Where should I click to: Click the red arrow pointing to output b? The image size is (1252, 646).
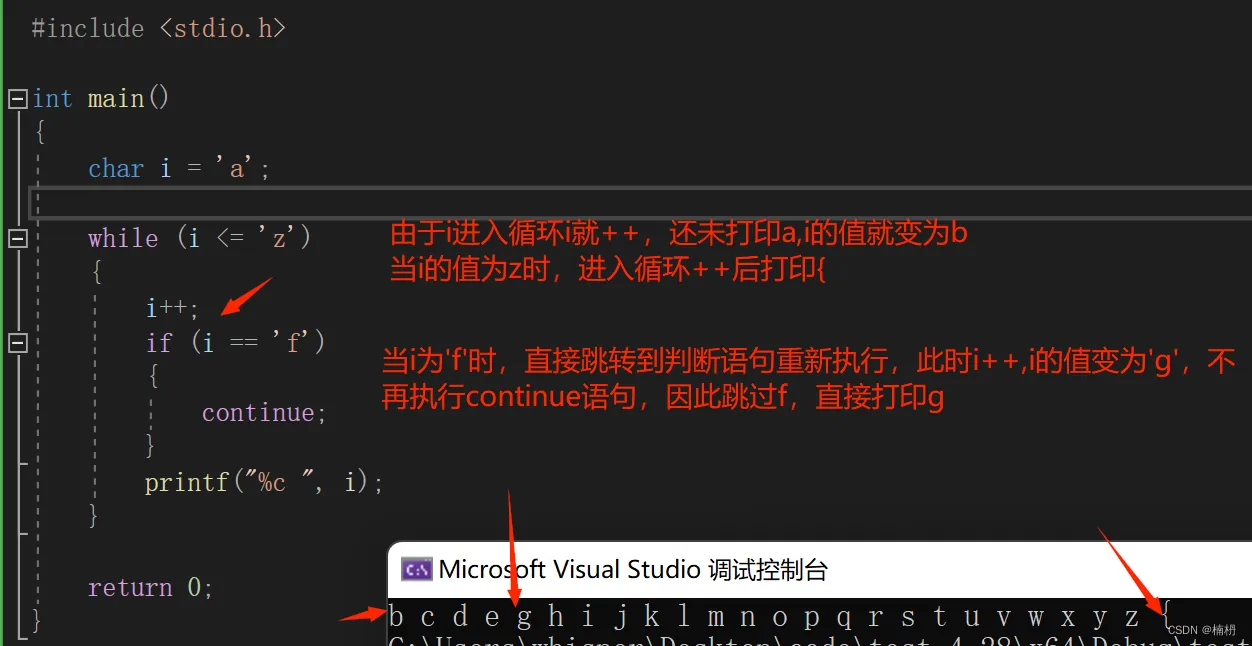[362, 615]
